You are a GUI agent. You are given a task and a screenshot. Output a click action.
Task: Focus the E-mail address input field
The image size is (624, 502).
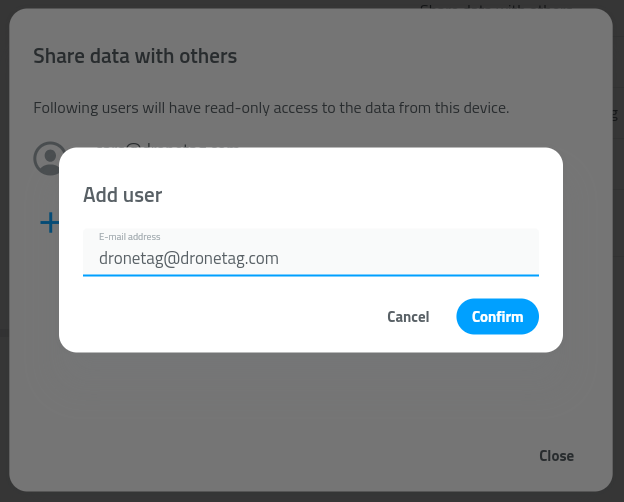(310, 258)
